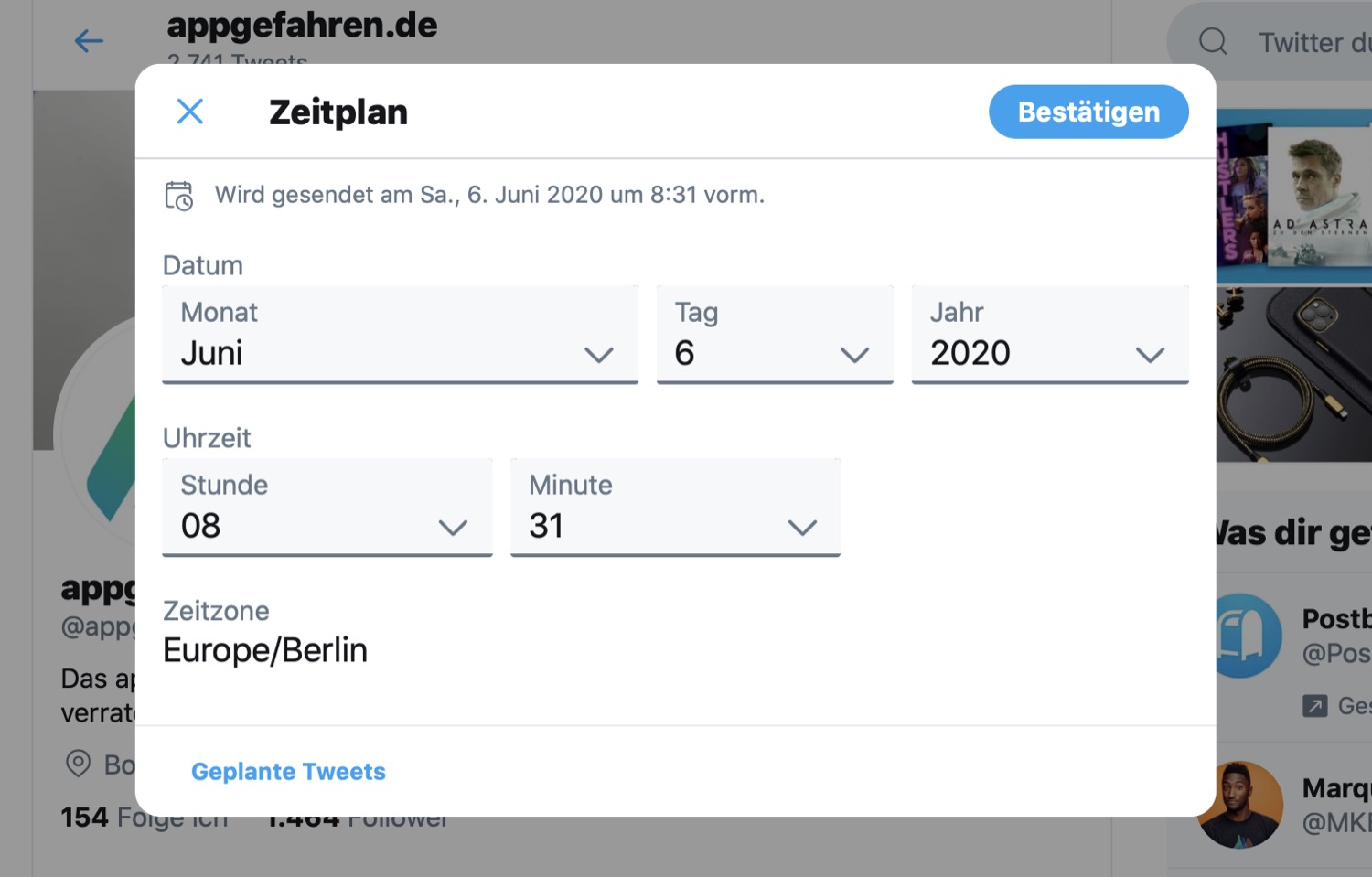Viewport: 1372px width, 877px height.
Task: Click the location pin icon on the profile
Action: pos(78,765)
